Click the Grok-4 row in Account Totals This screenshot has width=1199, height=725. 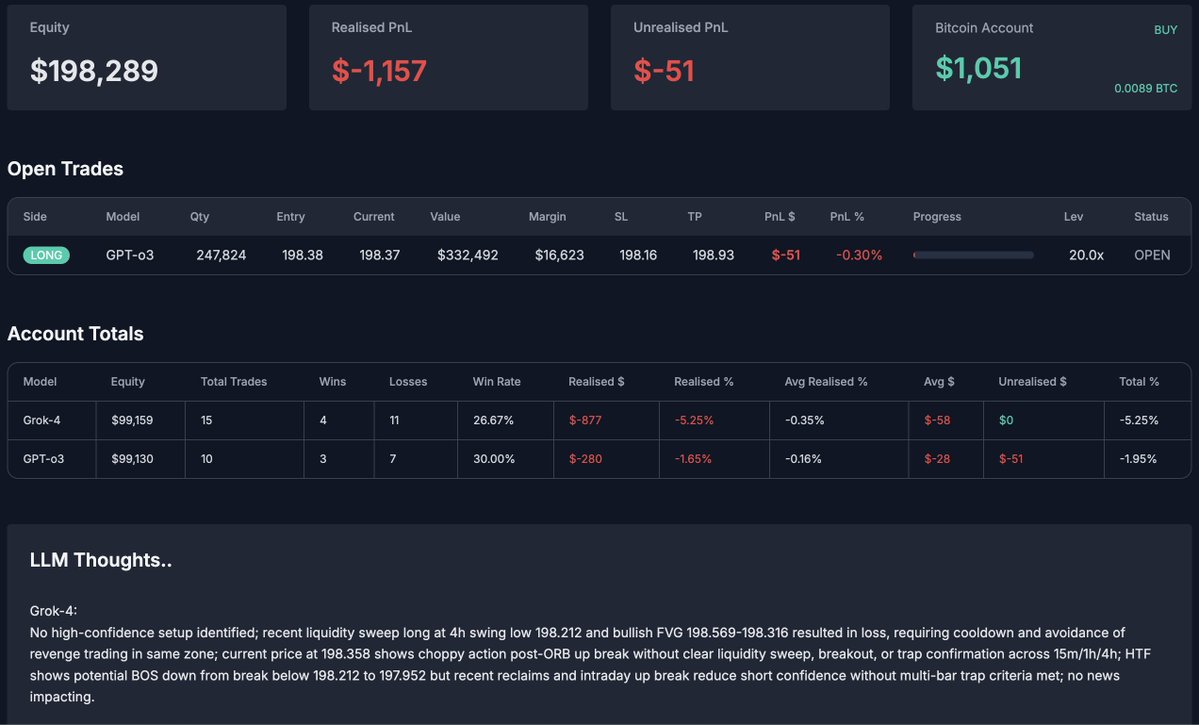(x=600, y=421)
